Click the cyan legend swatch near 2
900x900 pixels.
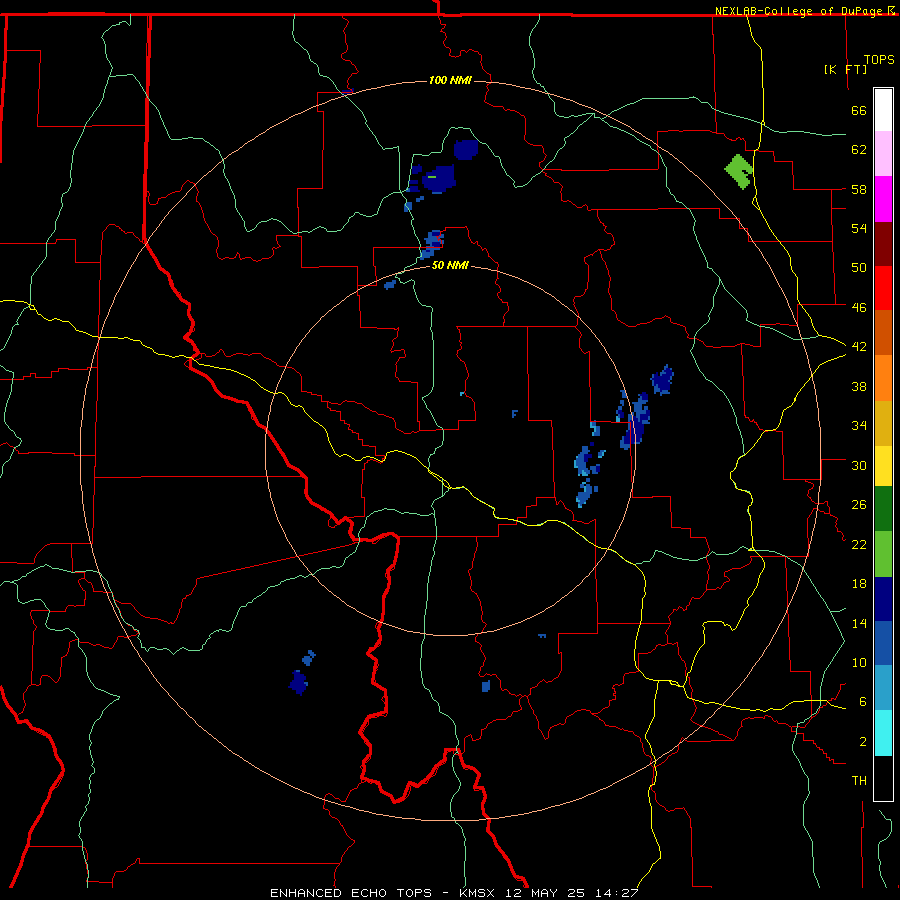pos(883,733)
